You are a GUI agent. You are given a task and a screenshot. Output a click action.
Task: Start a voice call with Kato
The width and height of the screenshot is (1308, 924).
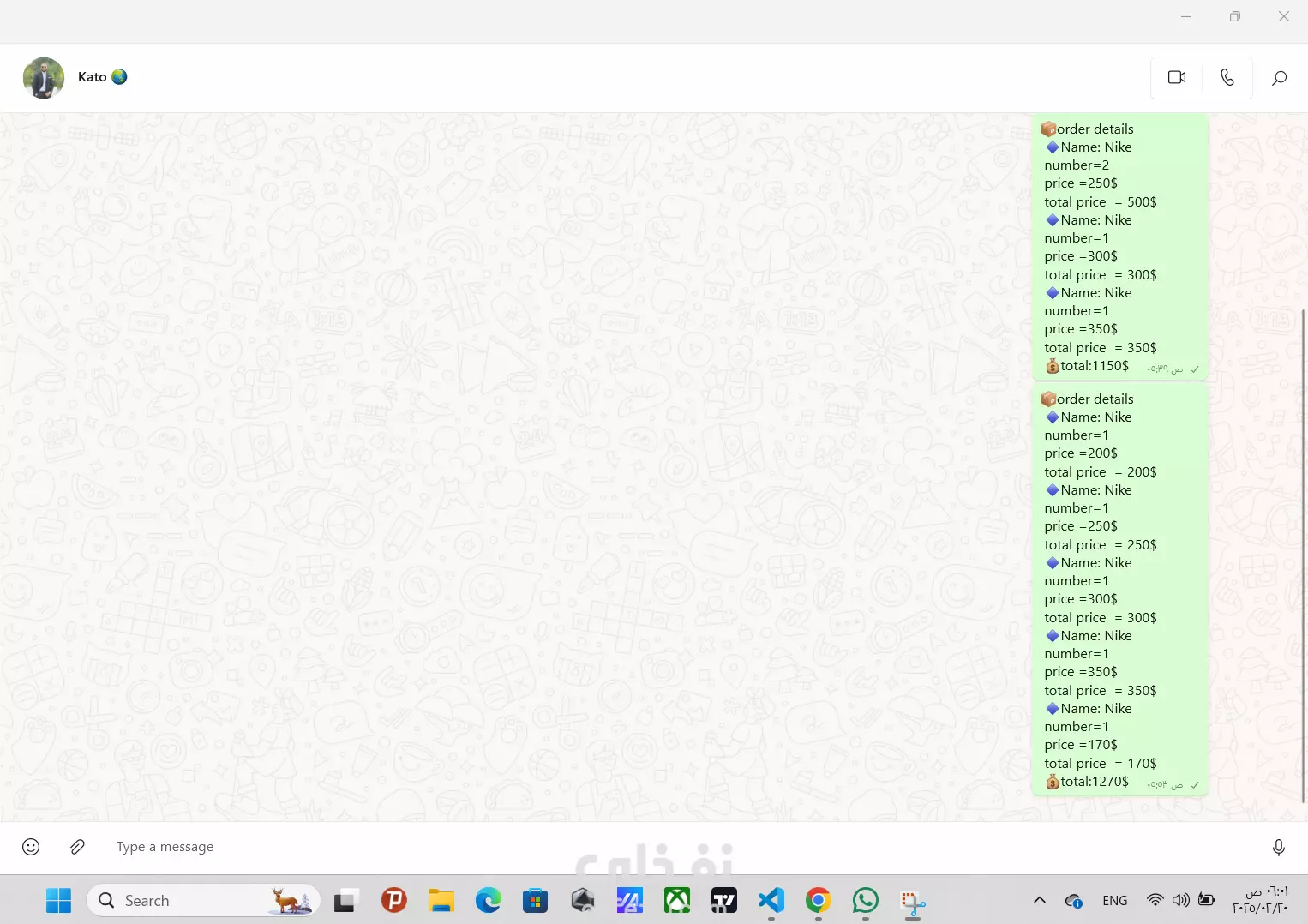(x=1227, y=77)
